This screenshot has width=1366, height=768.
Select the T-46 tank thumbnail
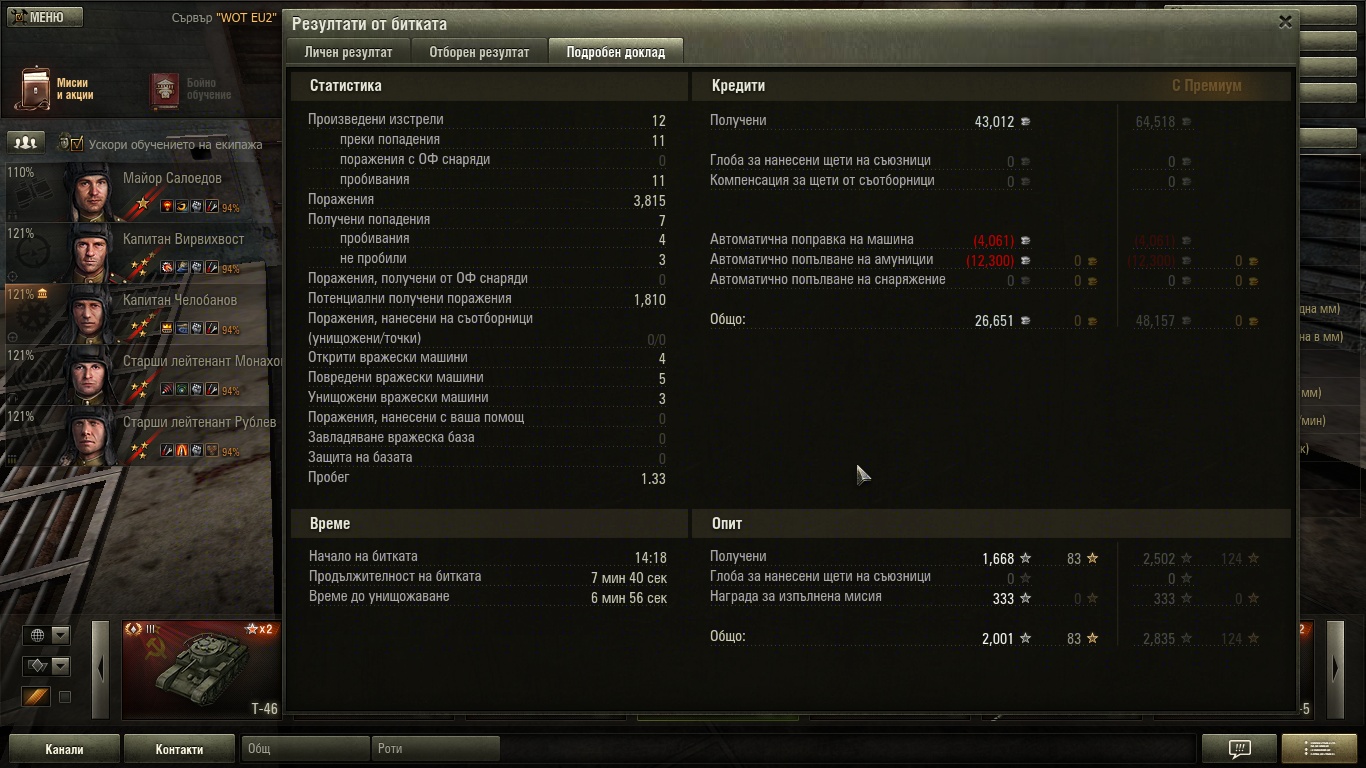pos(201,669)
